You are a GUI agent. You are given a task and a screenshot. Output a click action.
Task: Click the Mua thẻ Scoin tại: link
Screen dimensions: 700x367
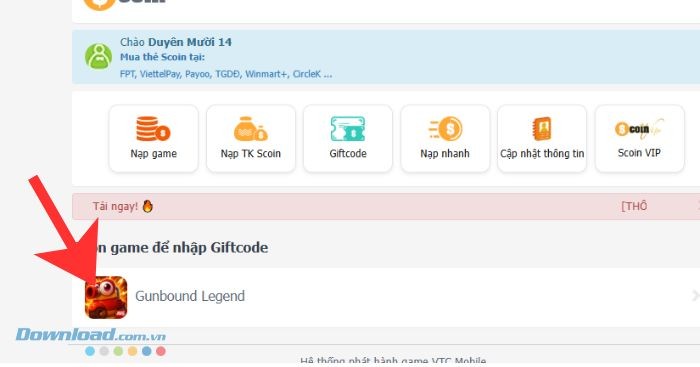click(x=162, y=57)
